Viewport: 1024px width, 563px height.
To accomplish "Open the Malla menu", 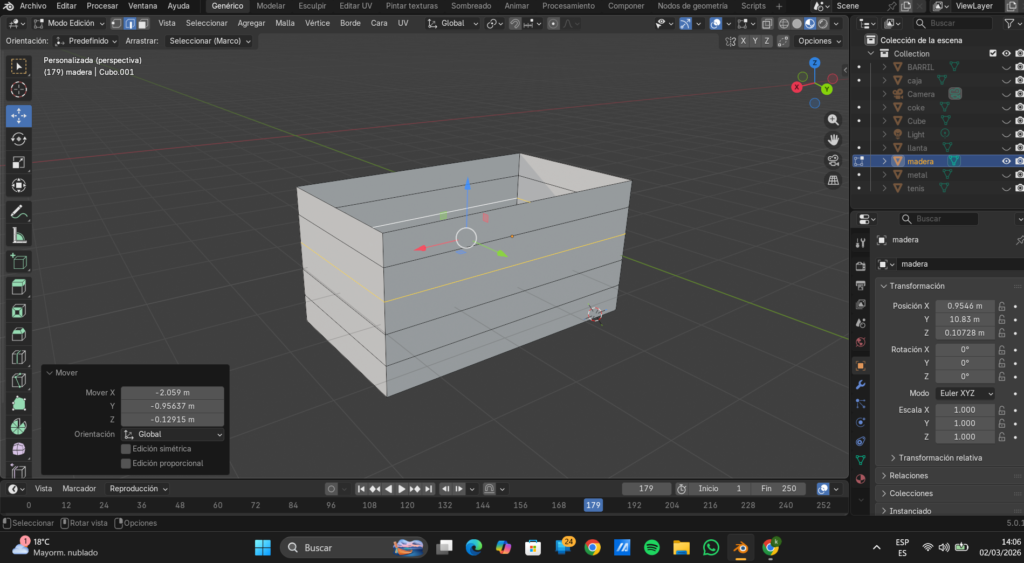I will 285,23.
